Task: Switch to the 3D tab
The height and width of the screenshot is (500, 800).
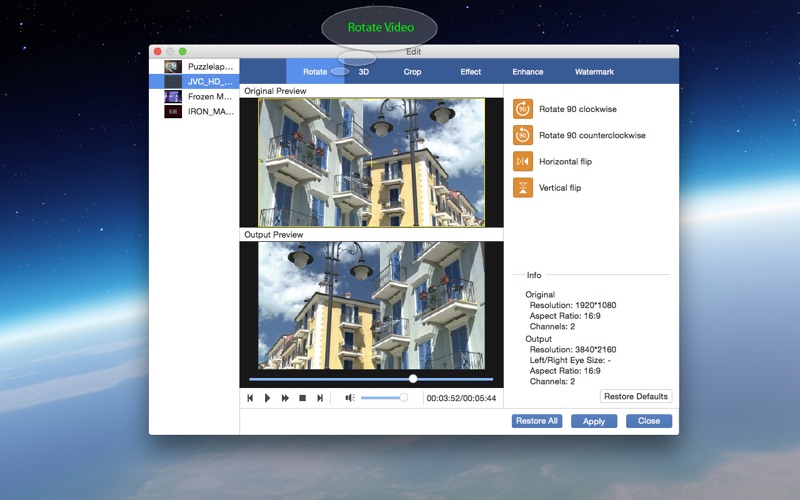Action: click(364, 72)
